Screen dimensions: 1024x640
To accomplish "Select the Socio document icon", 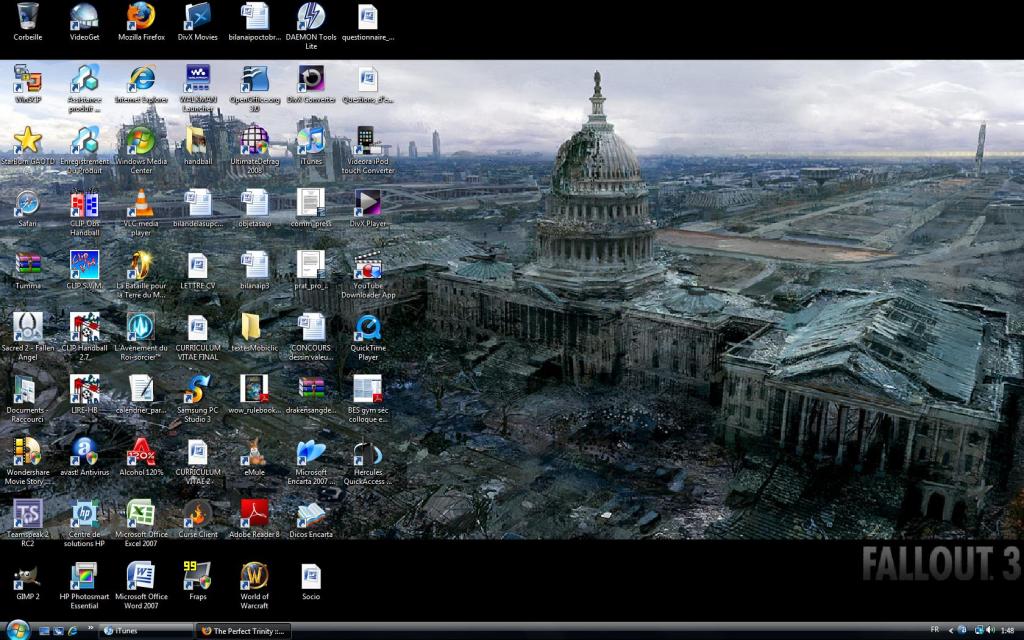I will tap(311, 580).
